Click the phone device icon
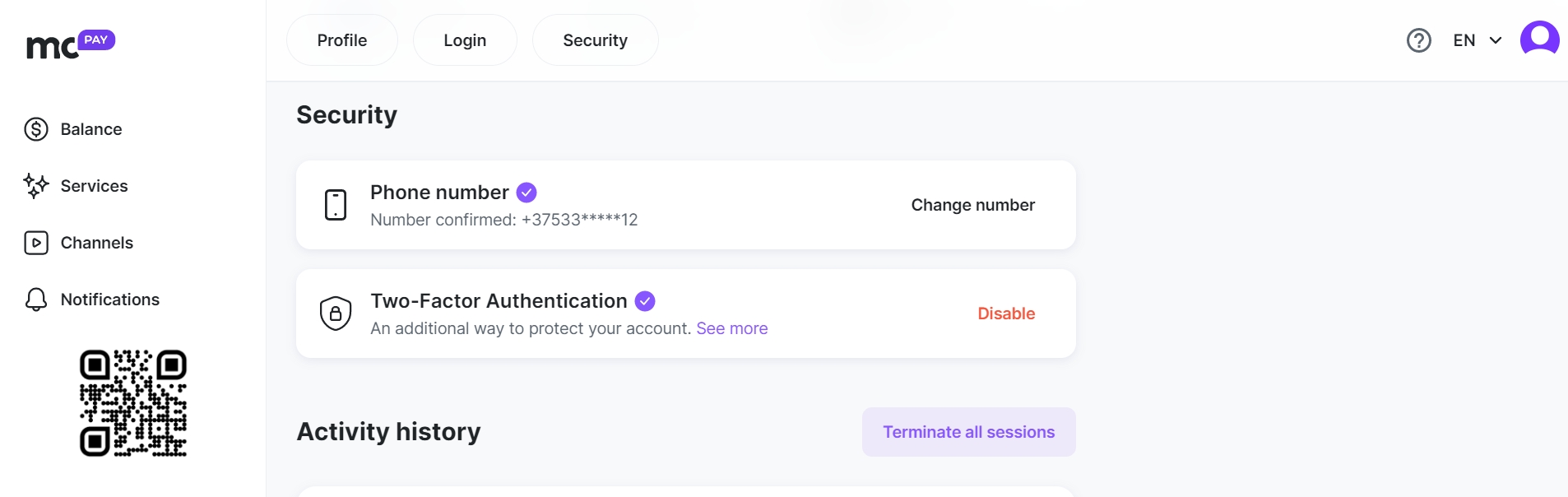 pyautogui.click(x=336, y=205)
